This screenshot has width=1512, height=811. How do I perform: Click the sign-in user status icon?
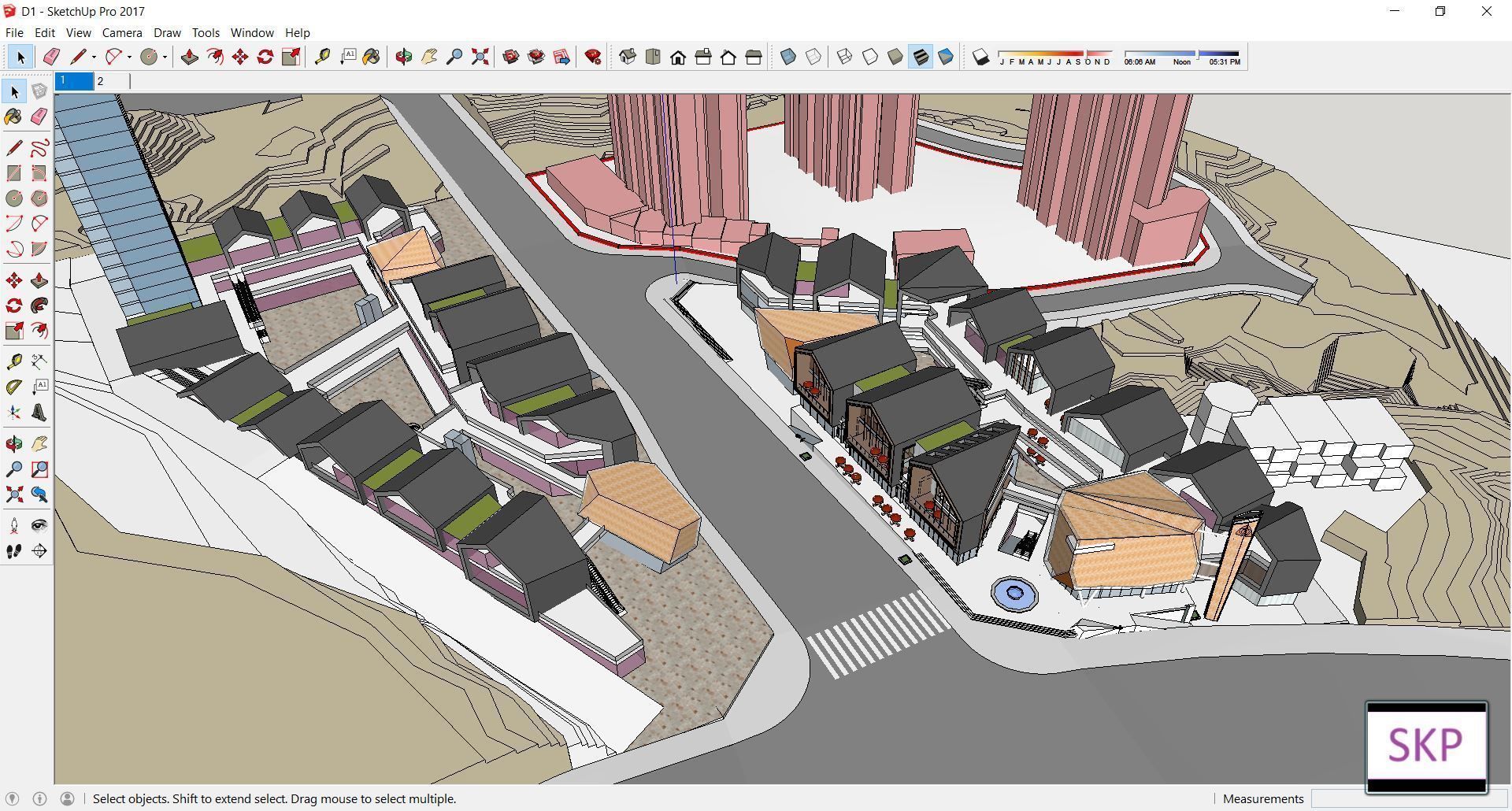(x=67, y=798)
